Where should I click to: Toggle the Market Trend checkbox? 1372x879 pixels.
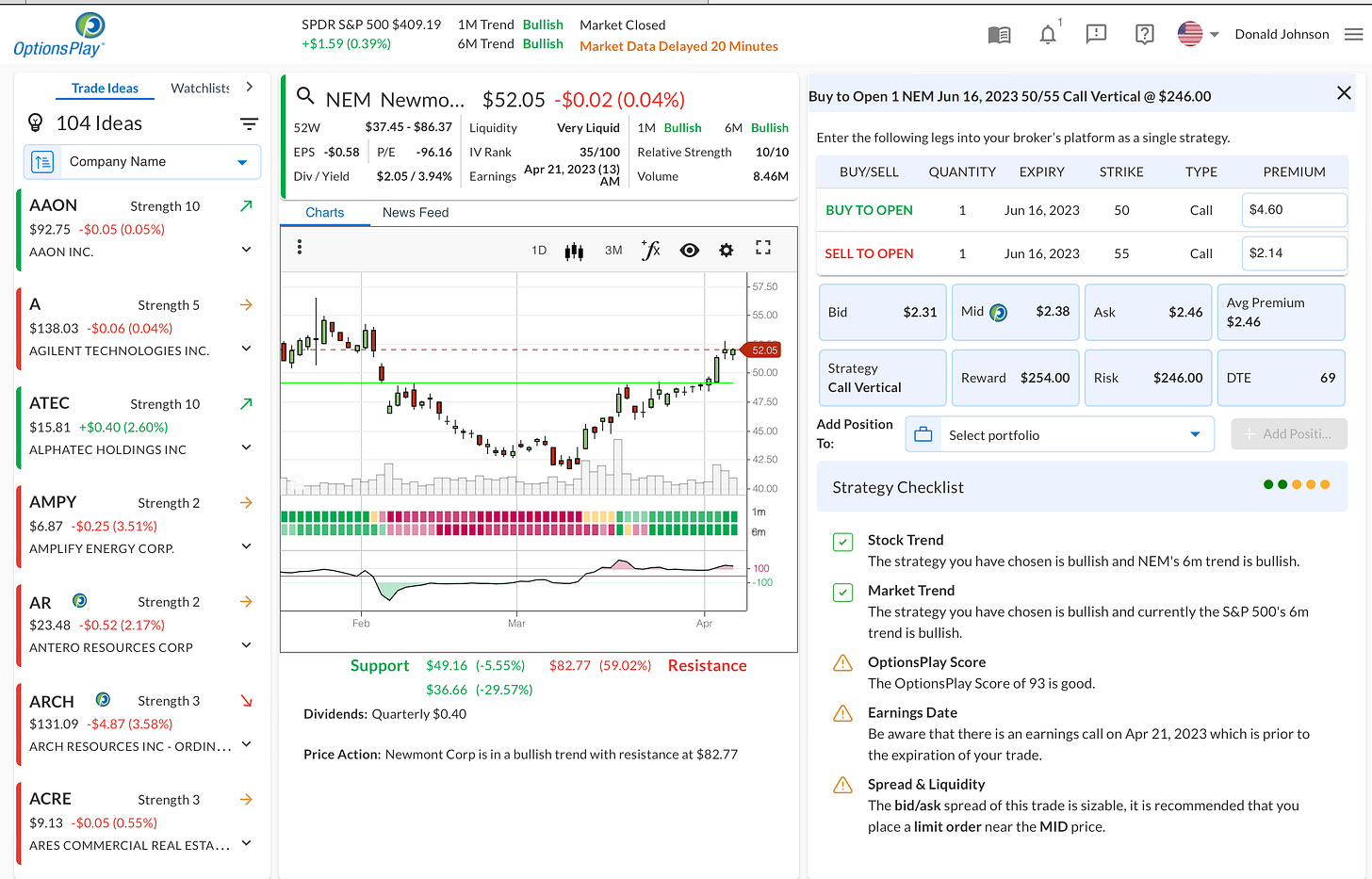coord(843,593)
